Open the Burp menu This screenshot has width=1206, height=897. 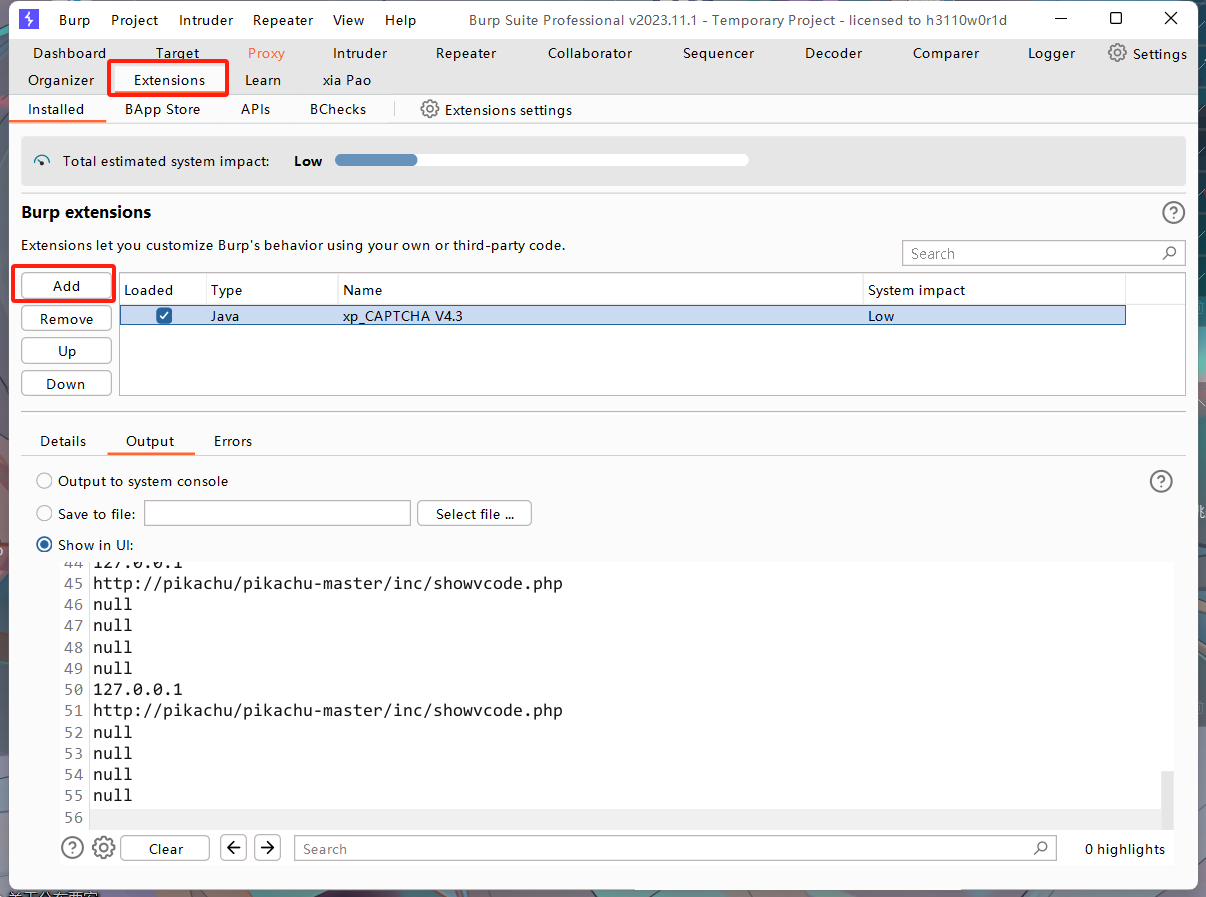[74, 20]
